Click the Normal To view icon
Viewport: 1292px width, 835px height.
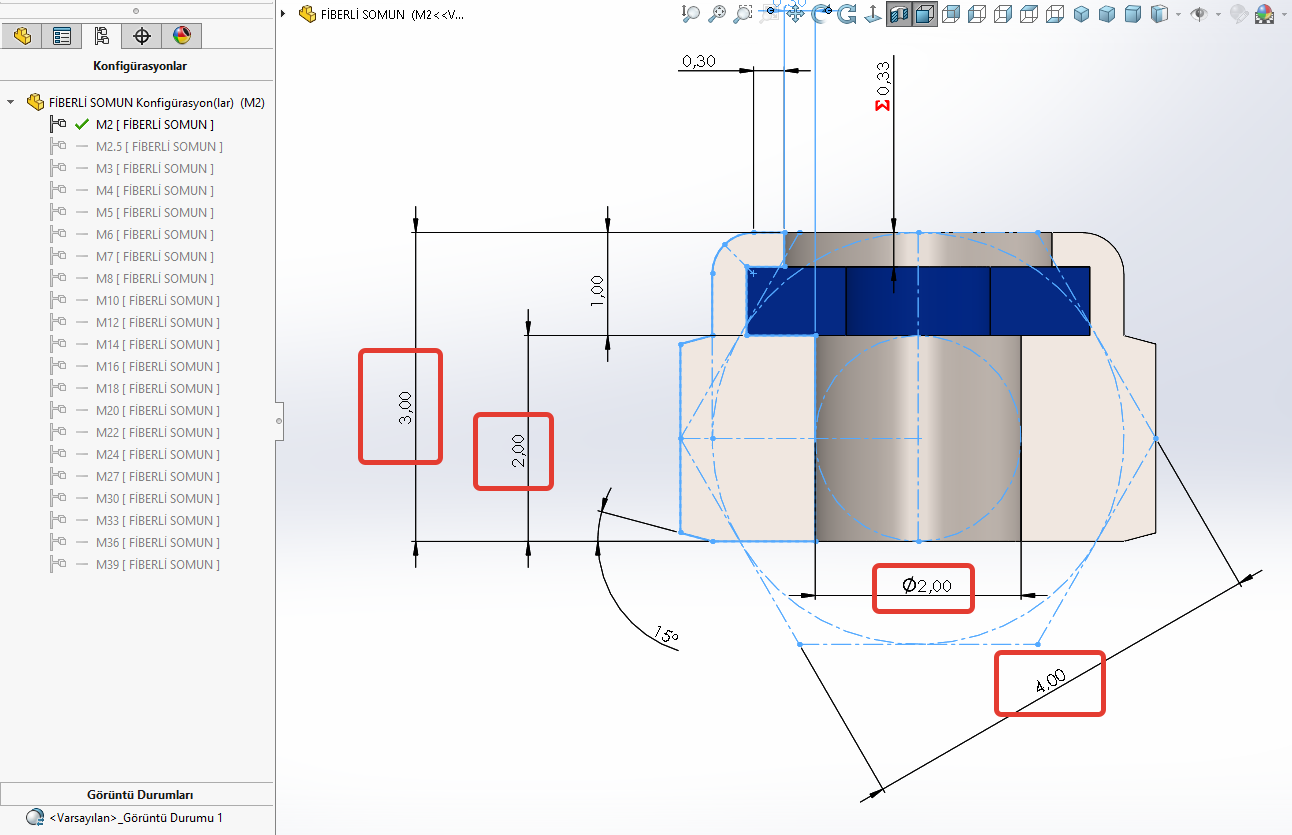coord(872,14)
